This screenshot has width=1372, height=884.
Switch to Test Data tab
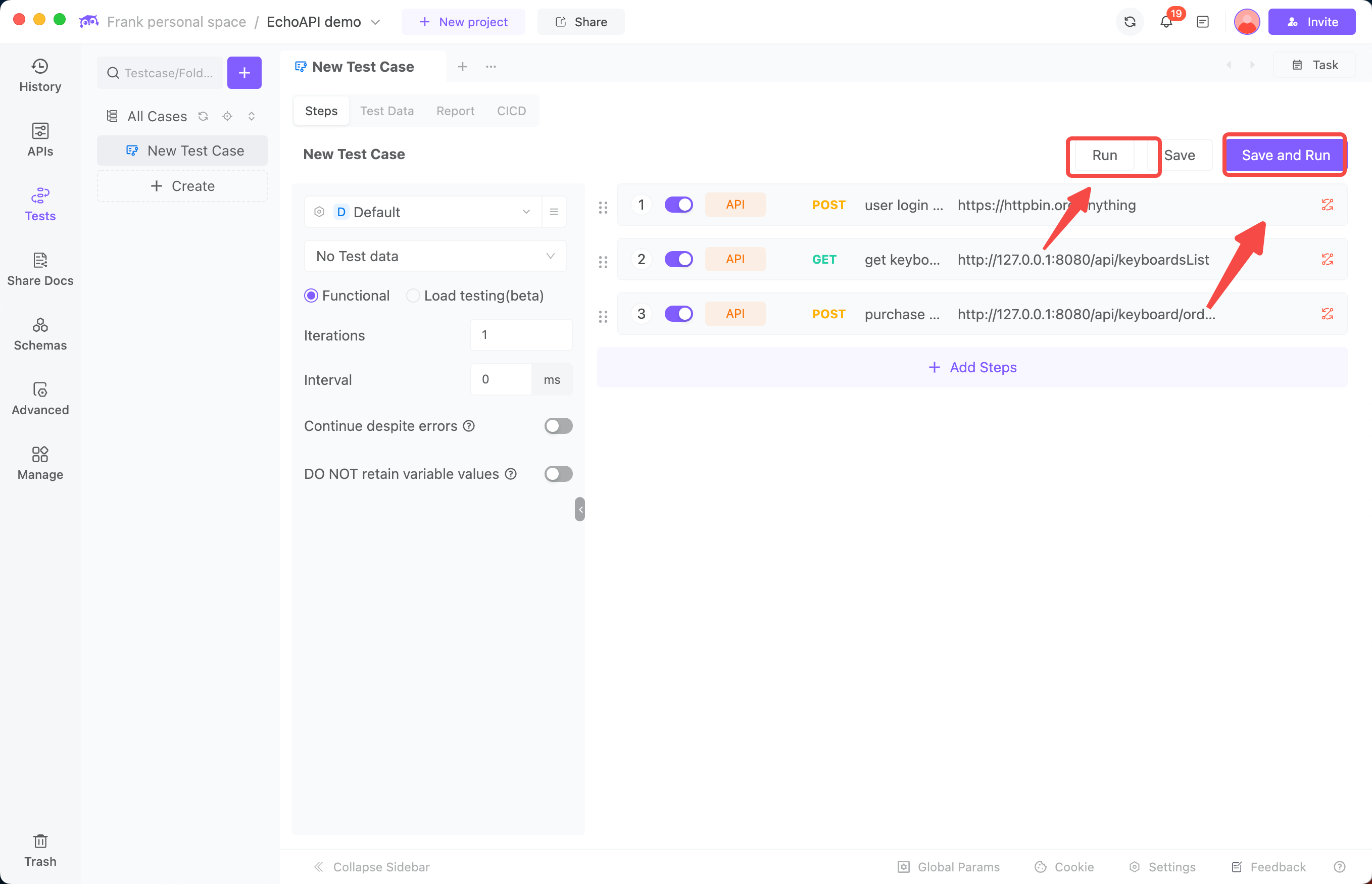click(387, 111)
